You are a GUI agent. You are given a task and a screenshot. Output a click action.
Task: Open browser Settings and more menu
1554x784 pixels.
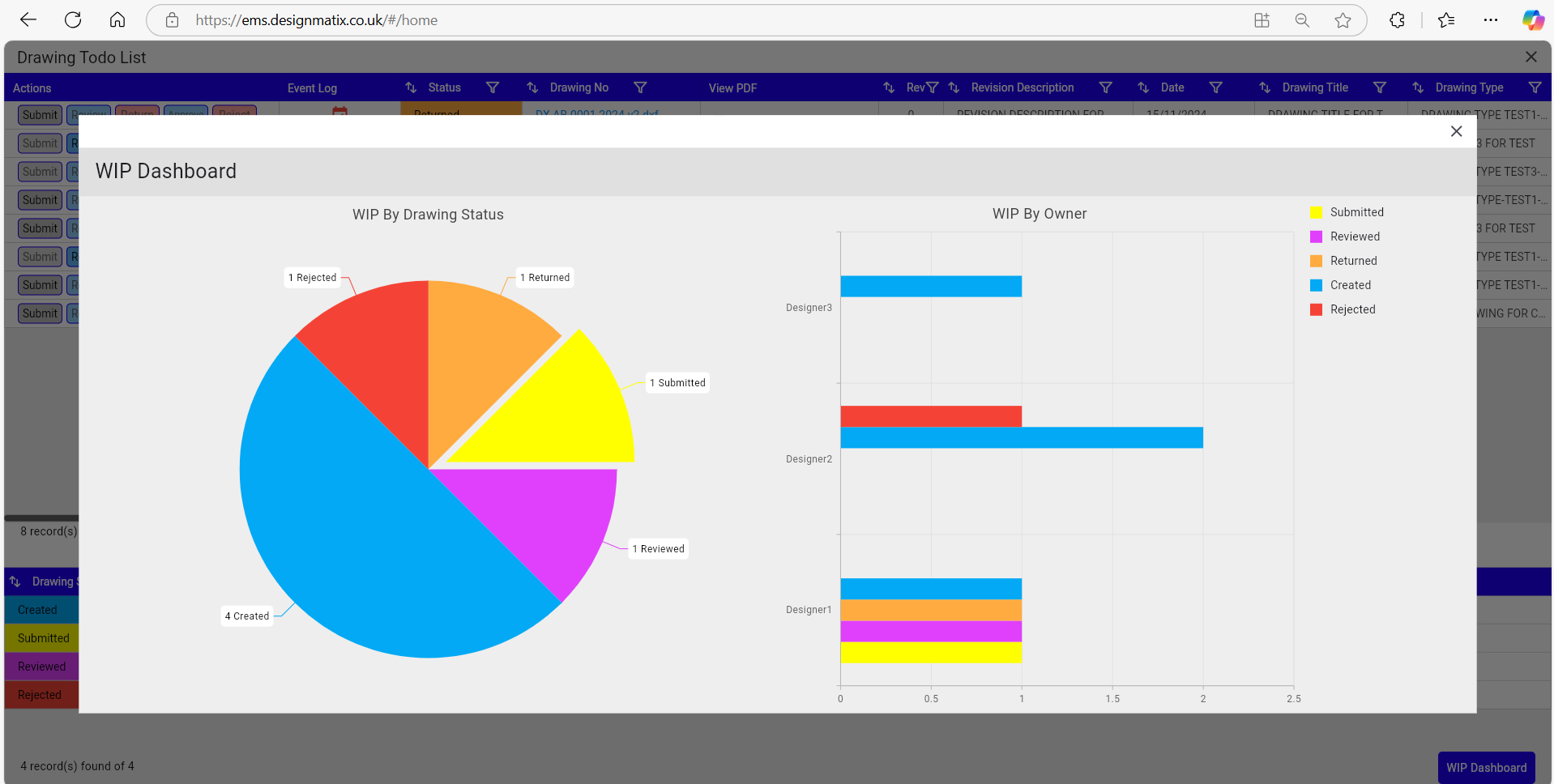click(x=1490, y=20)
